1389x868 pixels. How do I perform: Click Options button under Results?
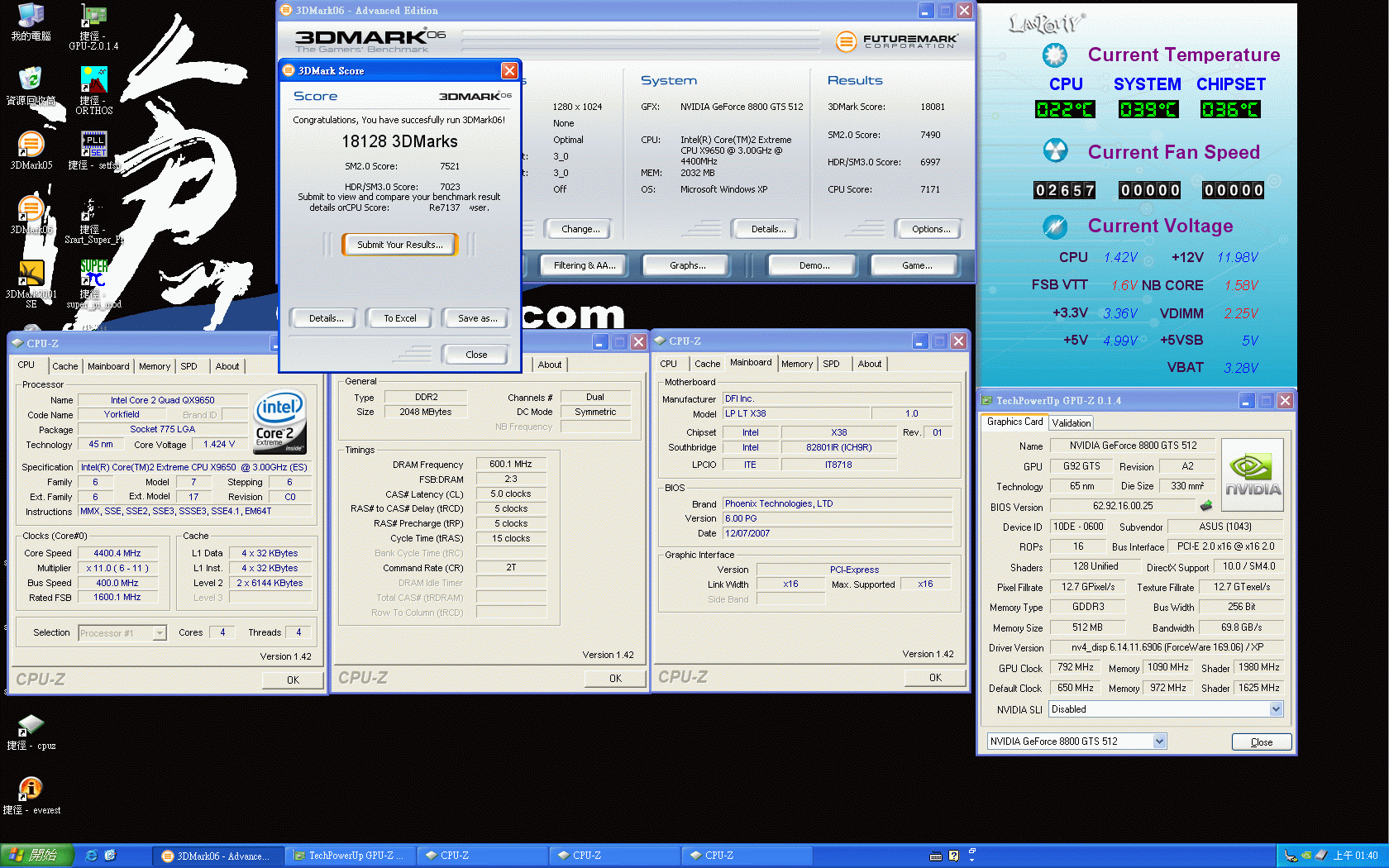click(x=931, y=229)
